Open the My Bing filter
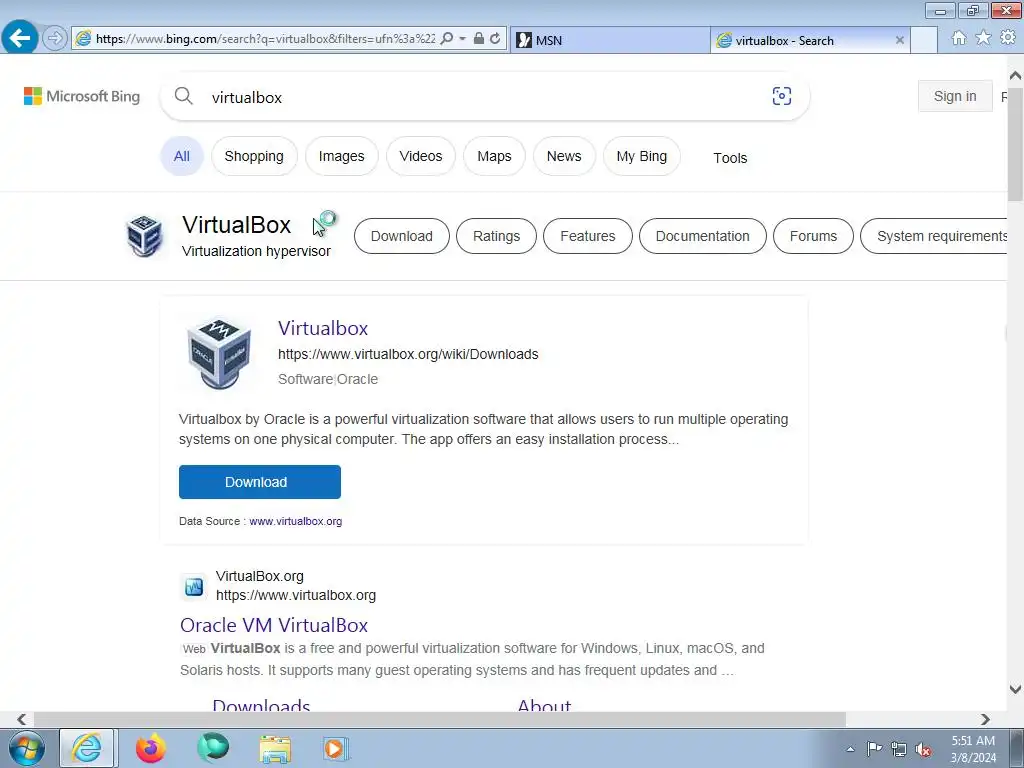Screen dimensions: 1024x768 coord(642,156)
